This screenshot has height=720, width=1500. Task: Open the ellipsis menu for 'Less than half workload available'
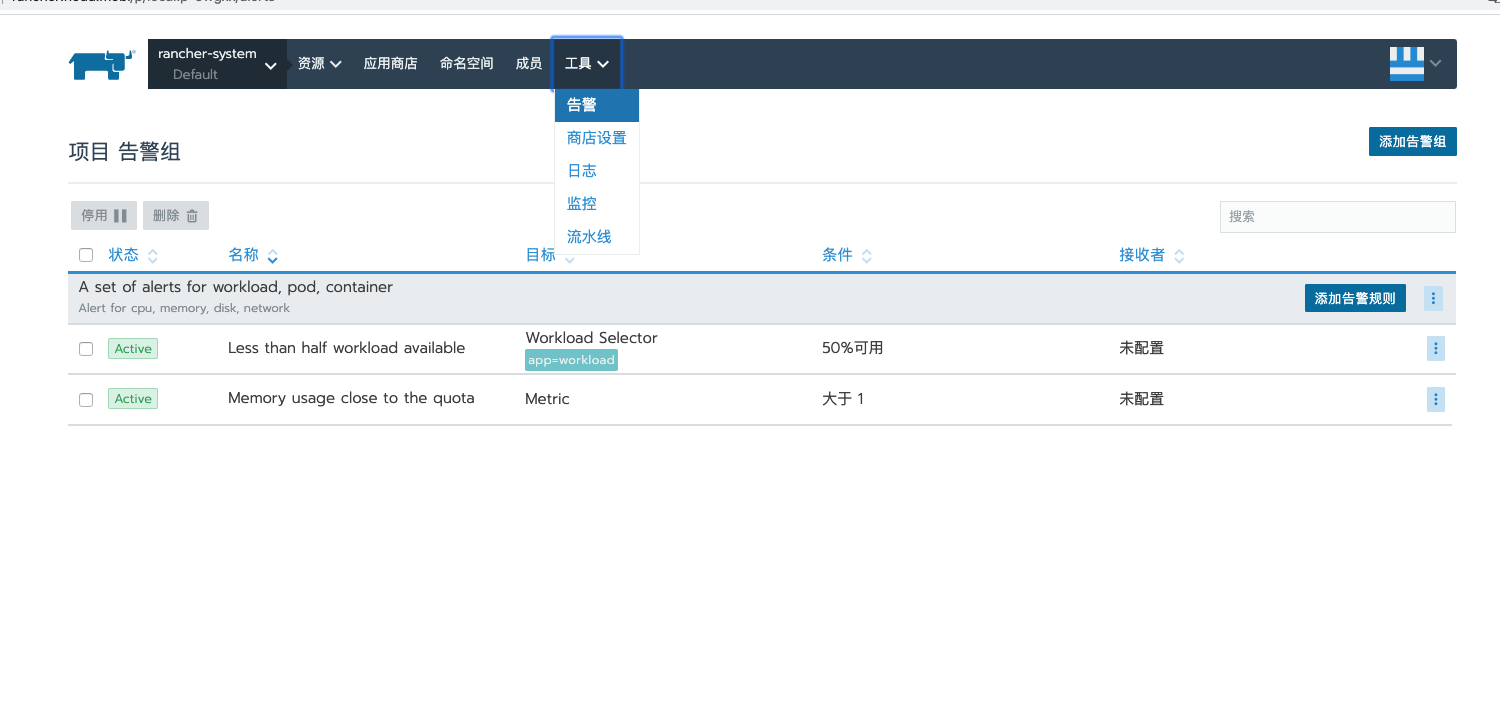pyautogui.click(x=1435, y=348)
